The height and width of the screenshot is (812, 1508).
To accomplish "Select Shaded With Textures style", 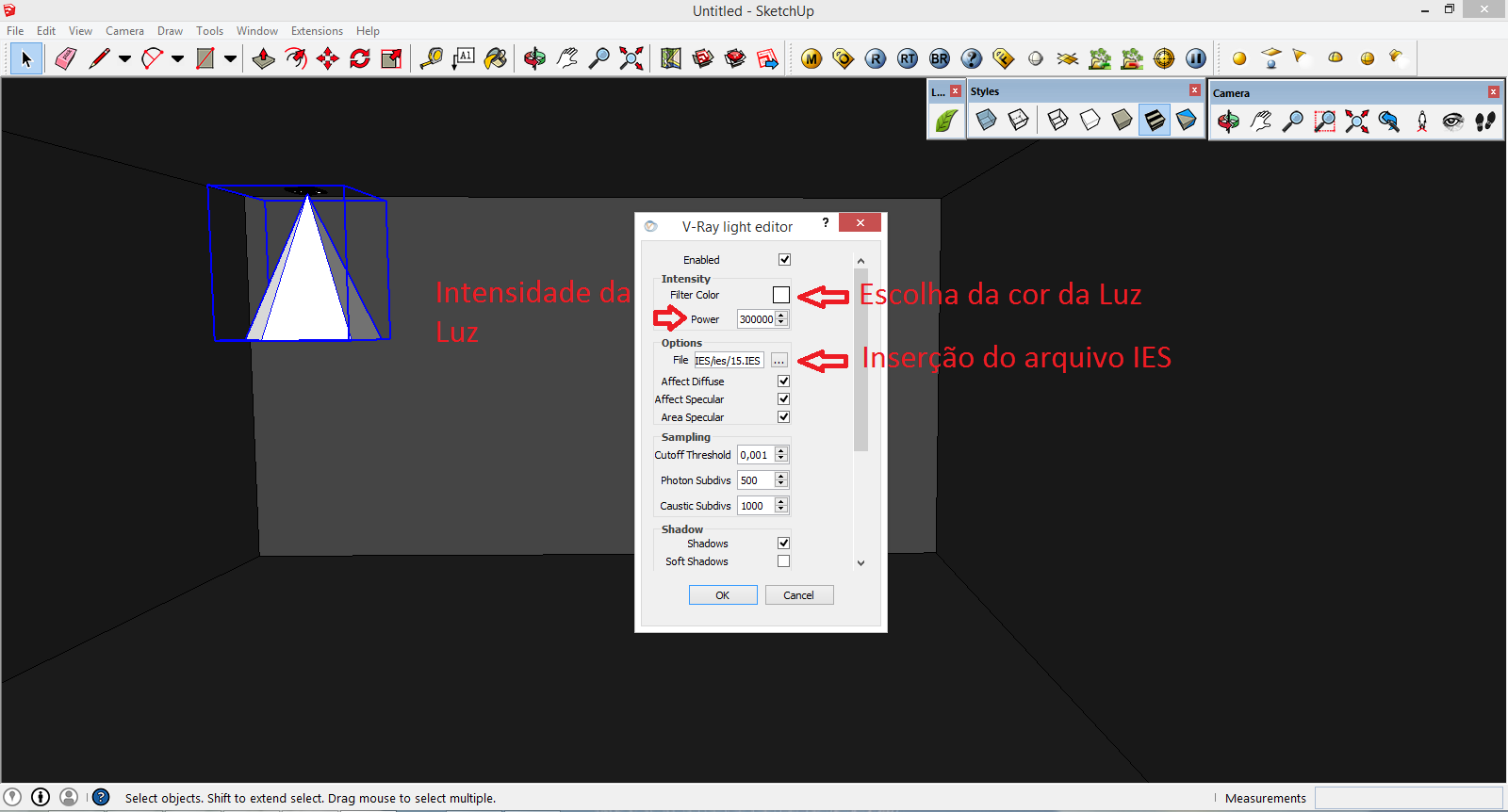I will 1155,121.
